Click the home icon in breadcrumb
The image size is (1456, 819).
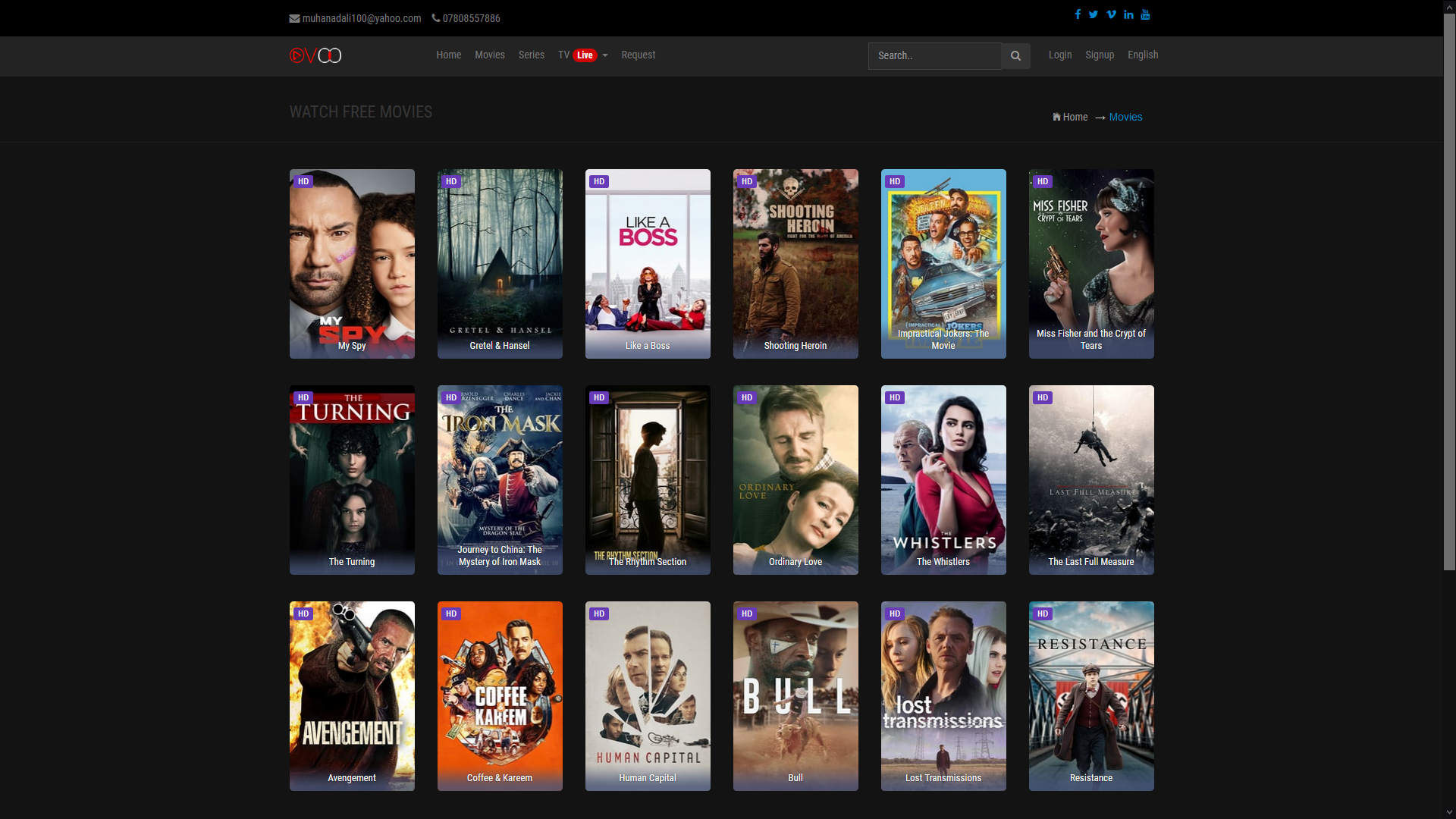[1056, 117]
